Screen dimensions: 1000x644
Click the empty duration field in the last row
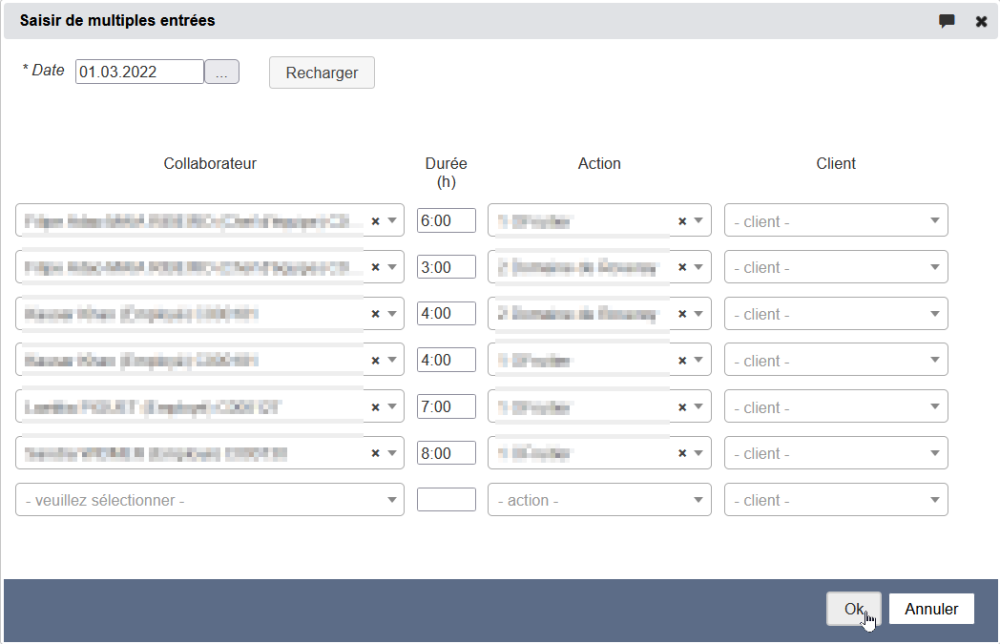[446, 500]
